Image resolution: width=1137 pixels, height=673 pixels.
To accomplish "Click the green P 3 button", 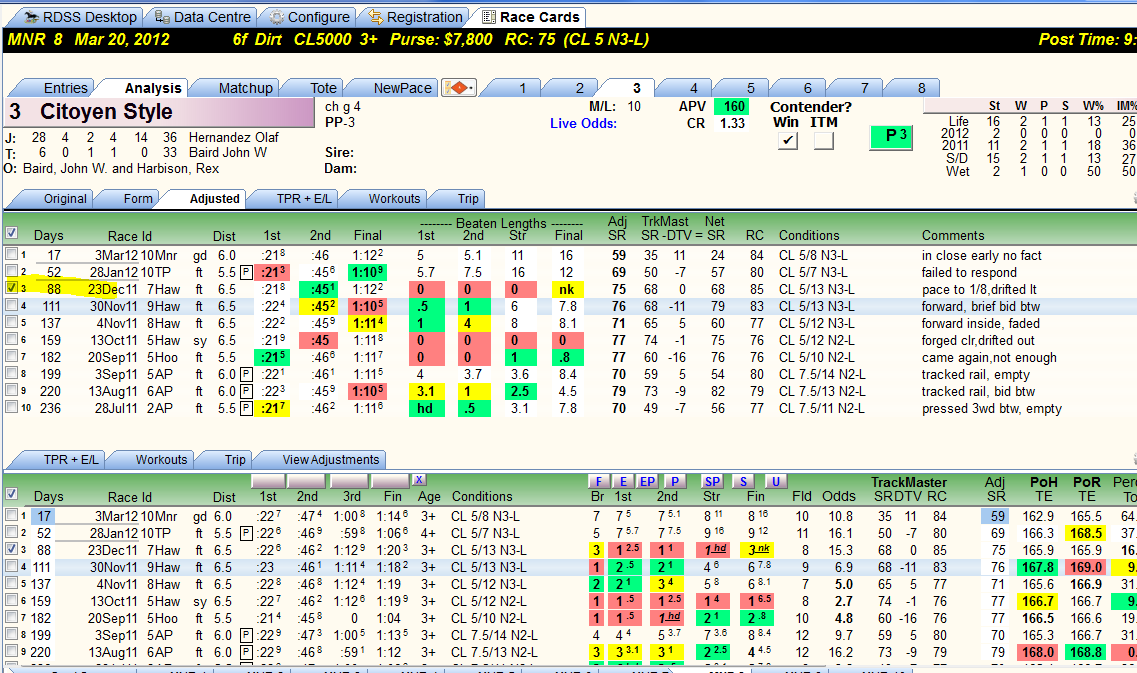I will point(890,136).
